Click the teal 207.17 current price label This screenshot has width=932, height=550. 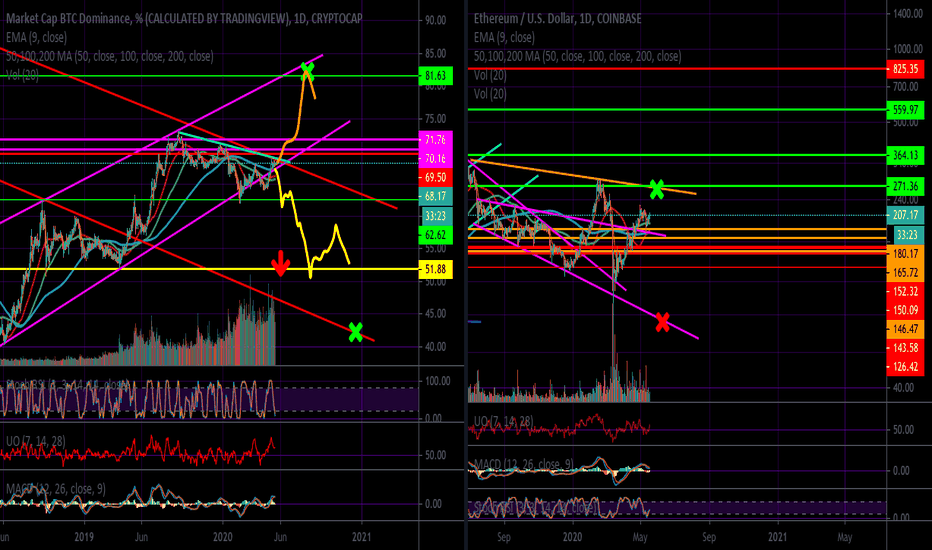(x=905, y=215)
